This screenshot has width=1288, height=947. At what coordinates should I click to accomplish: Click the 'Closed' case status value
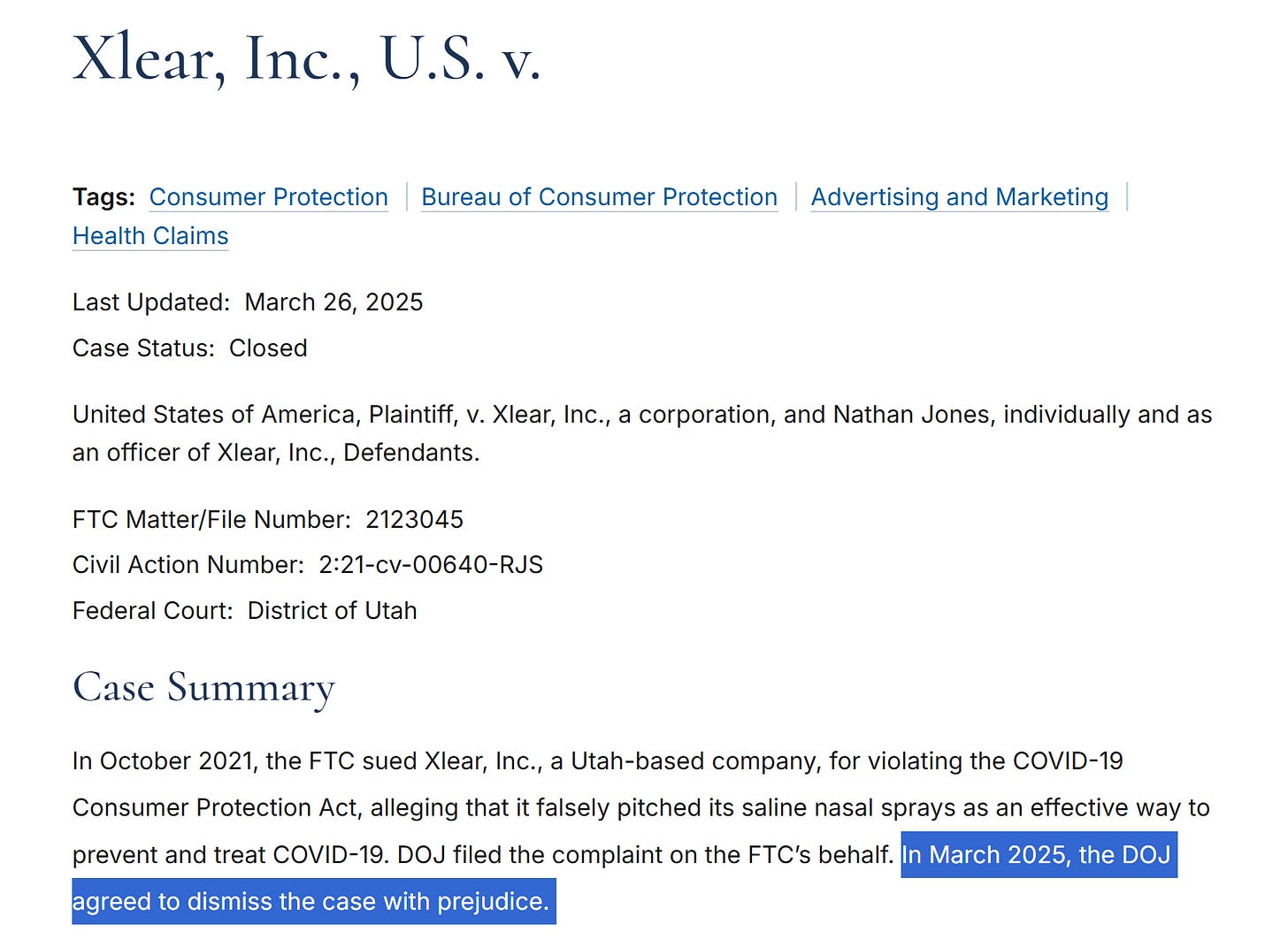(268, 348)
